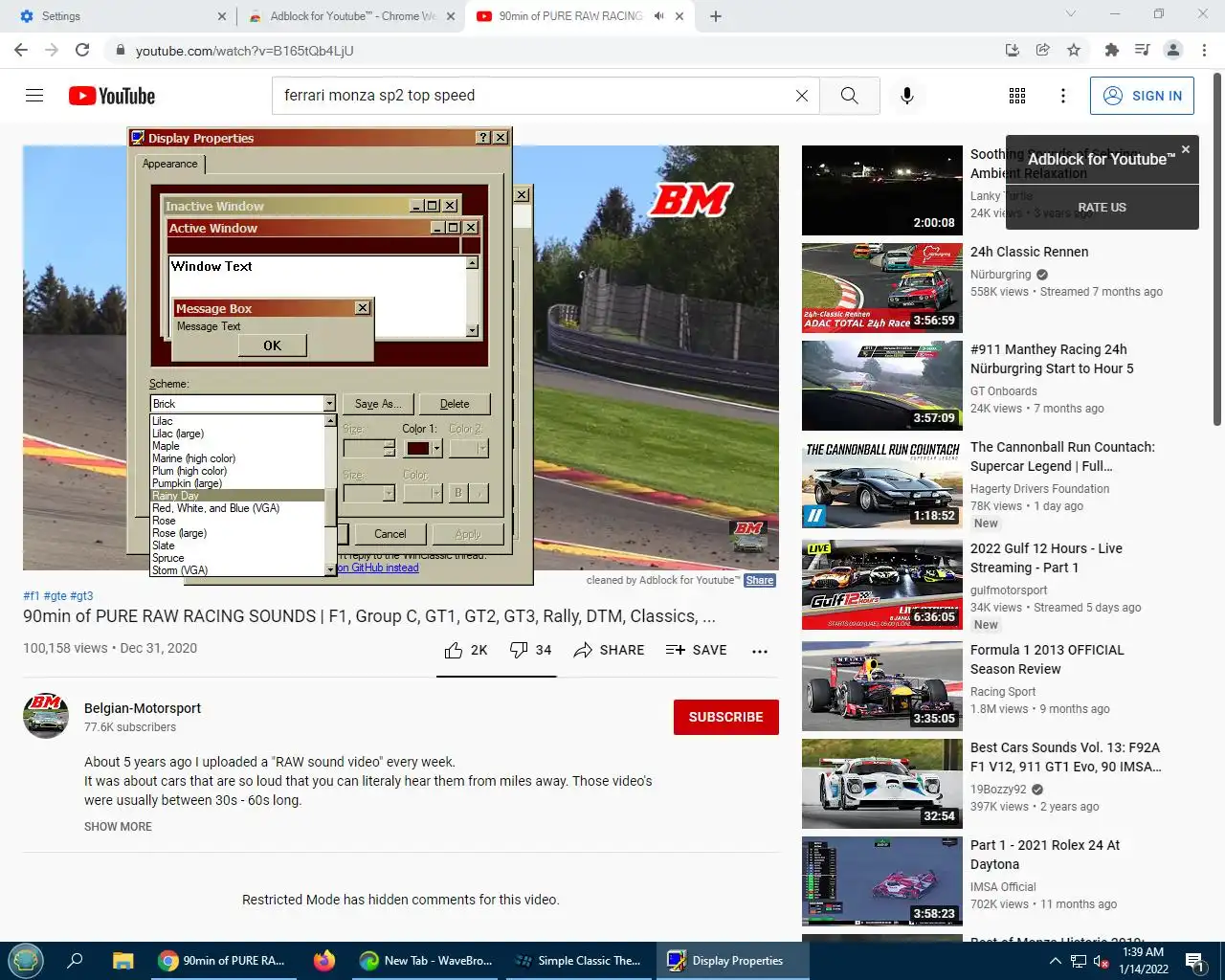This screenshot has width=1225, height=980.
Task: Click the red SUBSCRIBE button
Action: click(726, 717)
